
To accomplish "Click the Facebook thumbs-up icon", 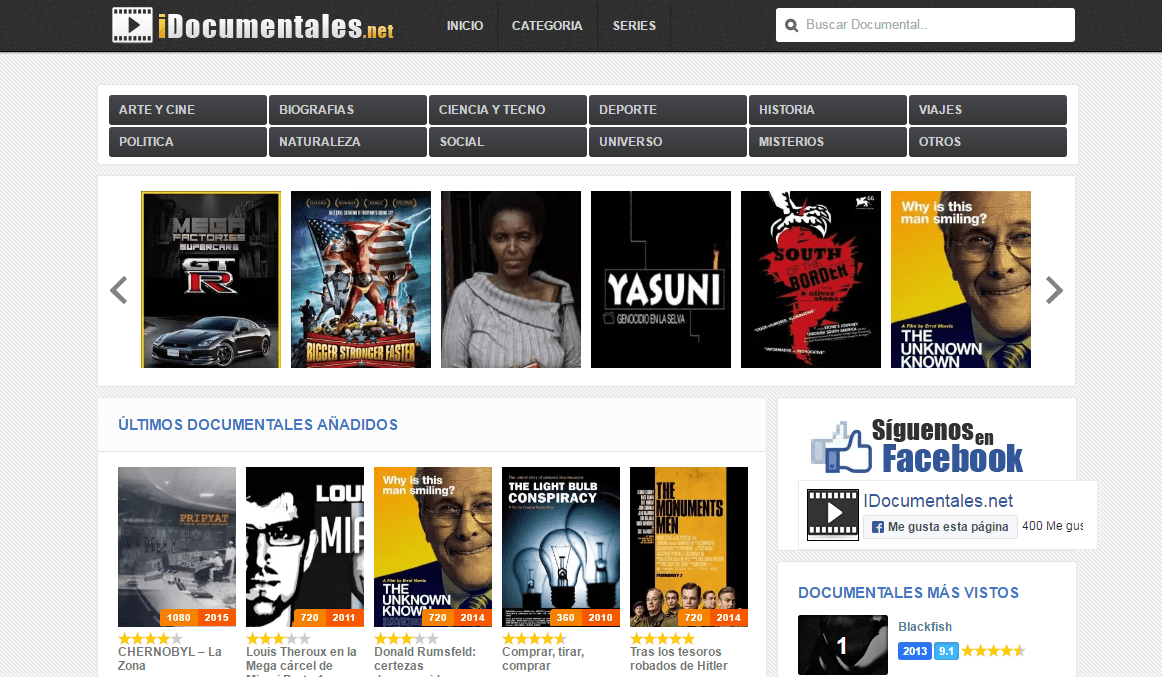I will (x=842, y=447).
